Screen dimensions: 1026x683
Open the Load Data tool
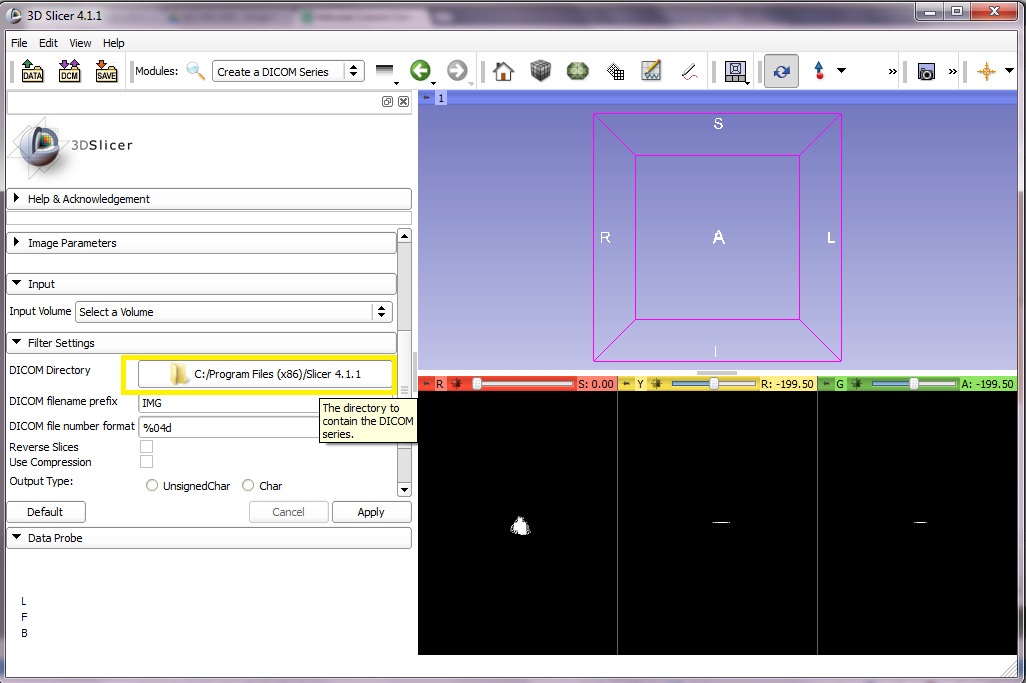[31, 71]
